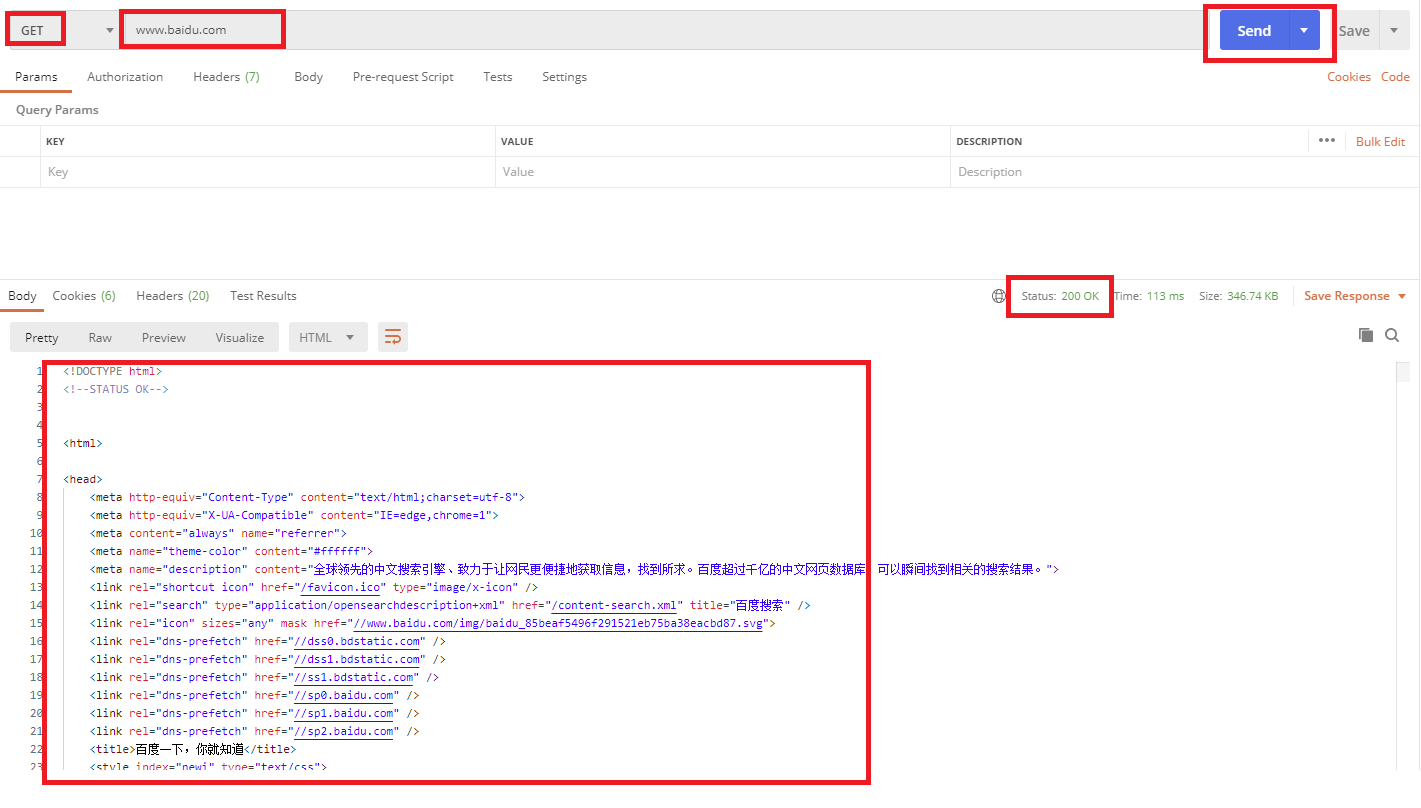Select the Preview view mode
1421x808 pixels.
click(x=164, y=338)
